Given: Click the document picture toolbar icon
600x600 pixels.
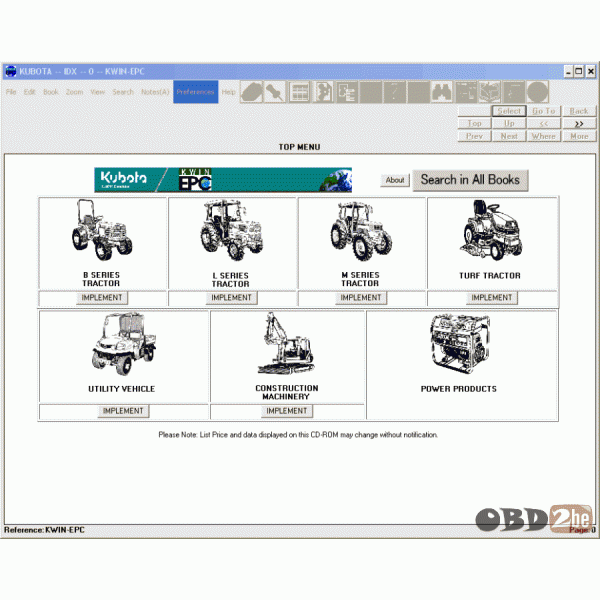Looking at the screenshot, I should click(323, 92).
